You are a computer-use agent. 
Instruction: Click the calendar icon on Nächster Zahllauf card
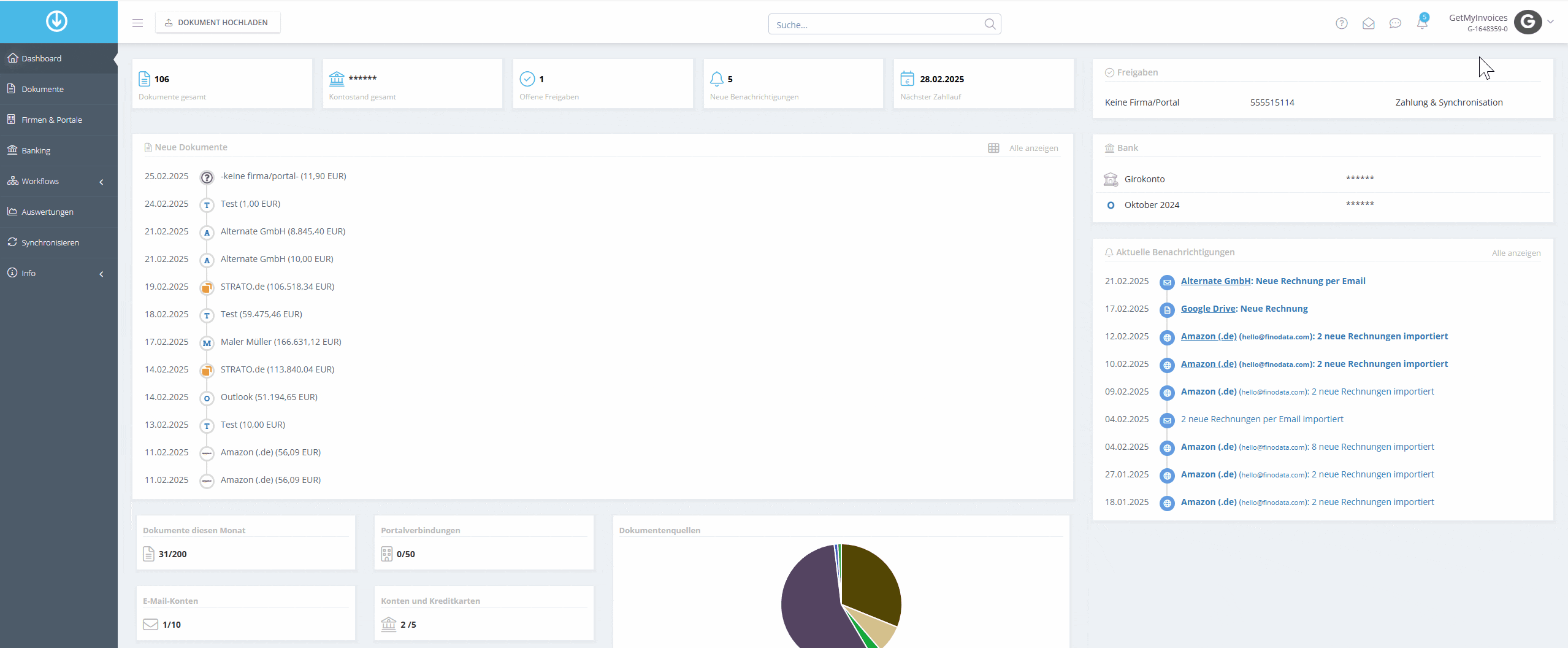click(x=907, y=79)
